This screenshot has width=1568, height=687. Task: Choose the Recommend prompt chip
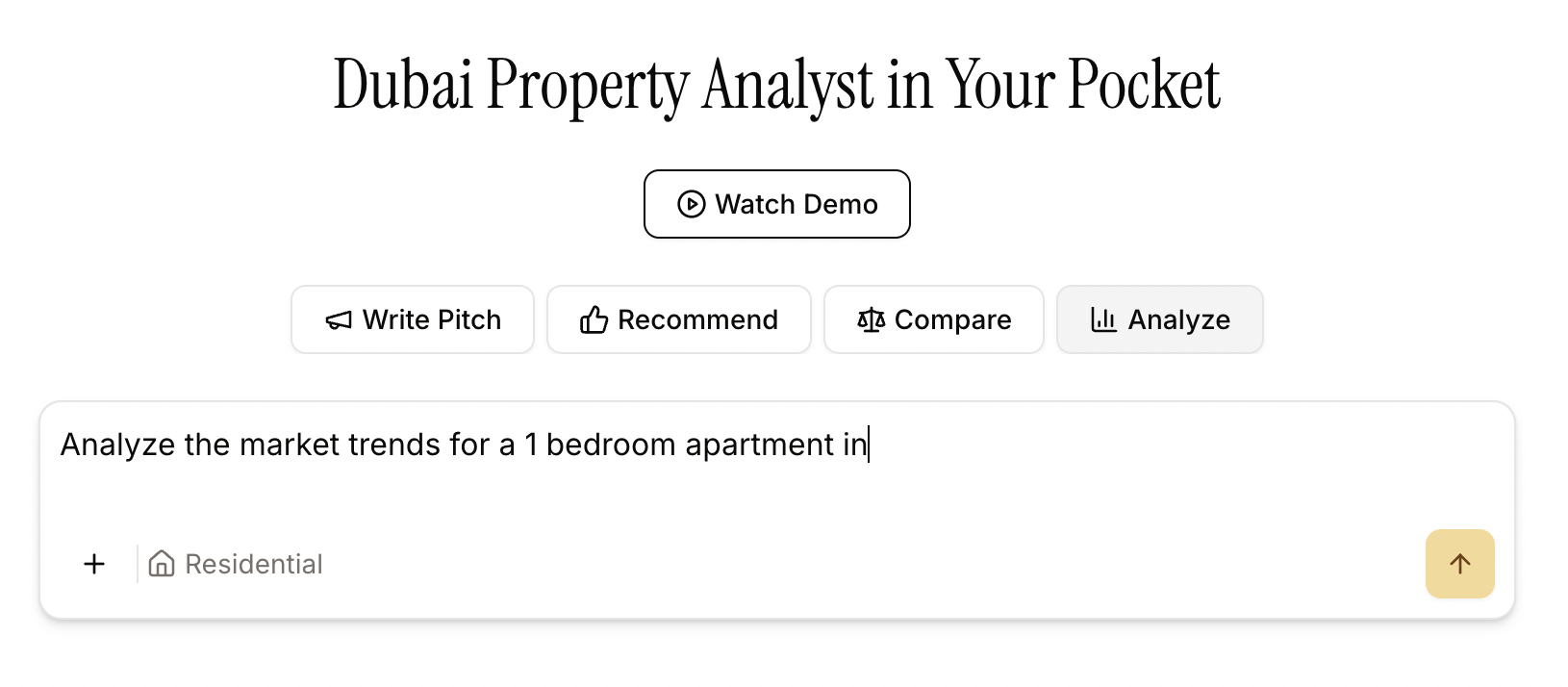(679, 319)
